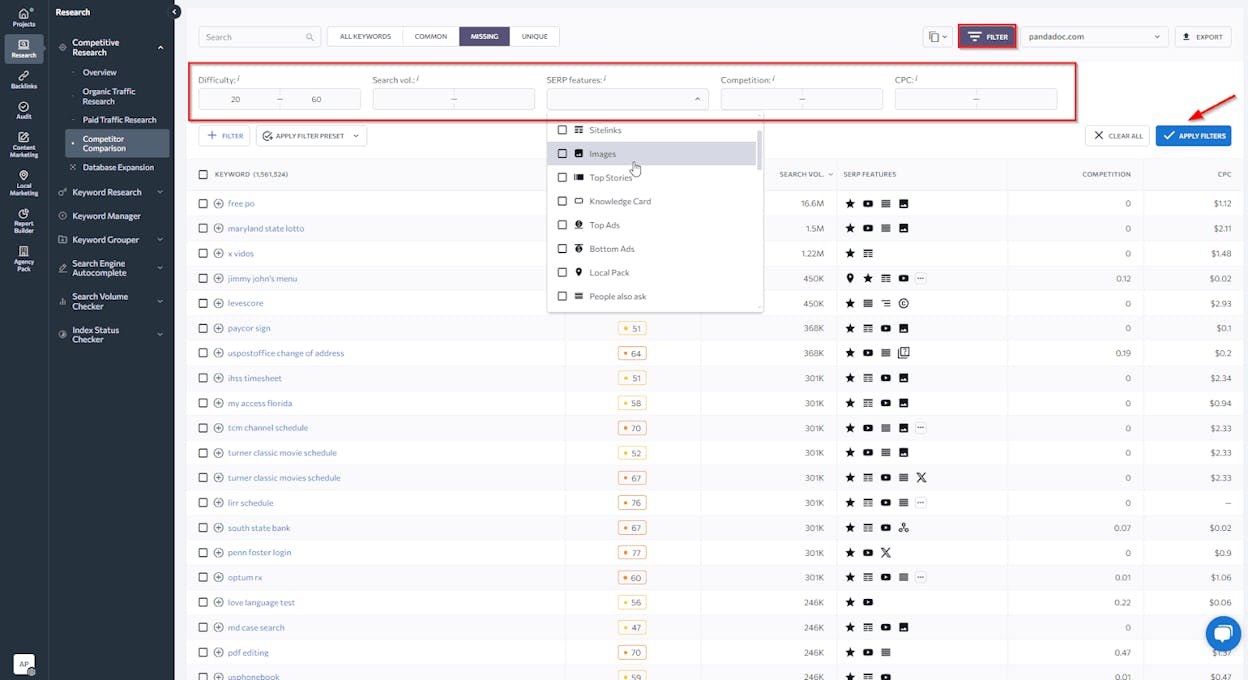Click X (Twitter) feature icon for 'penn foster login'
The height and width of the screenshot is (680, 1248).
886,553
